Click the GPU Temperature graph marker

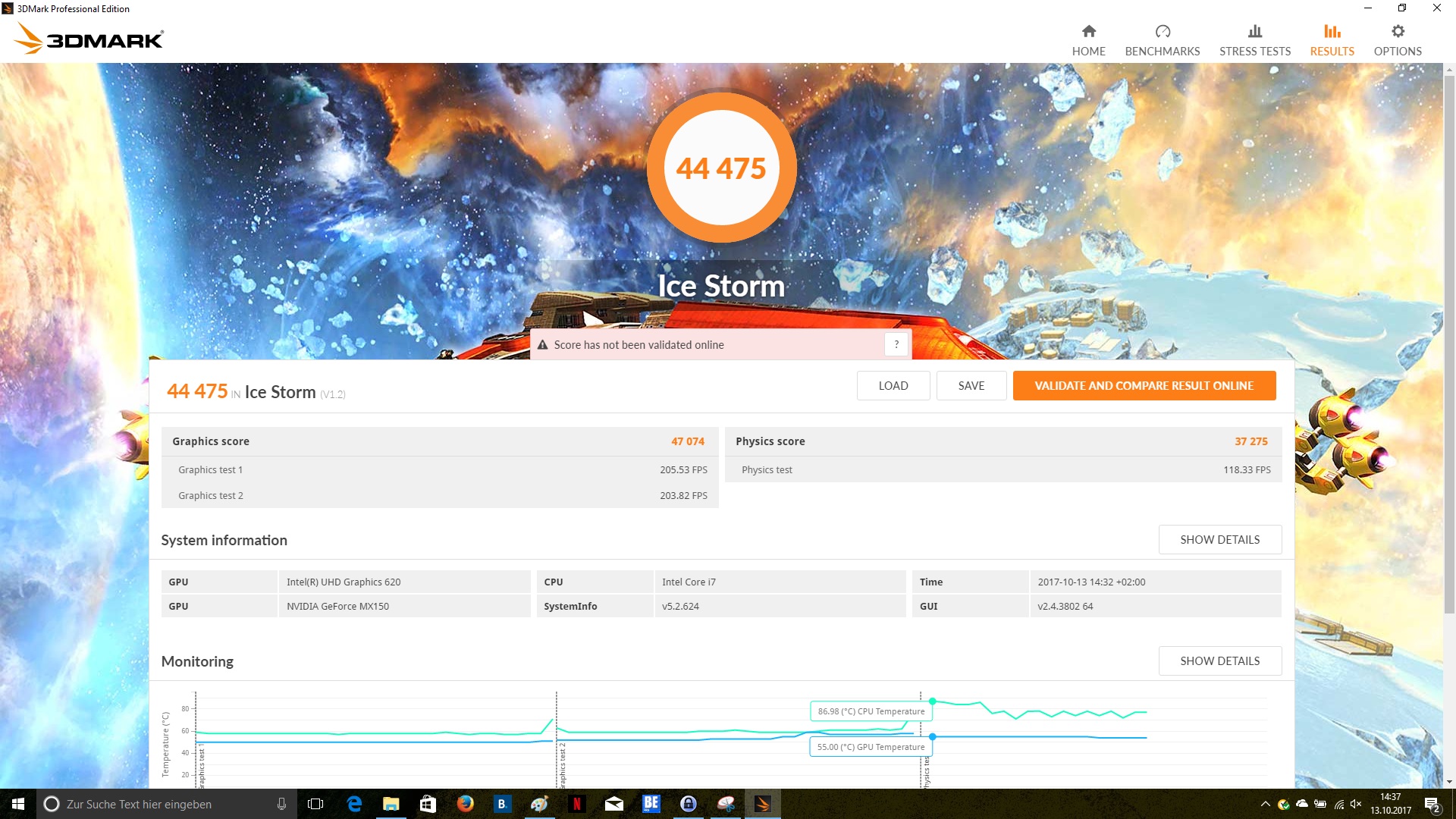pos(932,736)
